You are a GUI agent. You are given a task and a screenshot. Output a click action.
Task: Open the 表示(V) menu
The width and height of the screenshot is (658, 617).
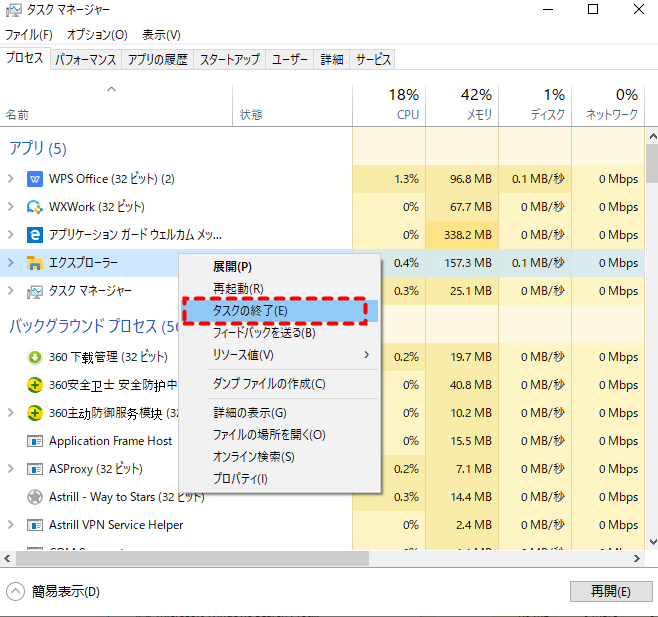pyautogui.click(x=161, y=34)
